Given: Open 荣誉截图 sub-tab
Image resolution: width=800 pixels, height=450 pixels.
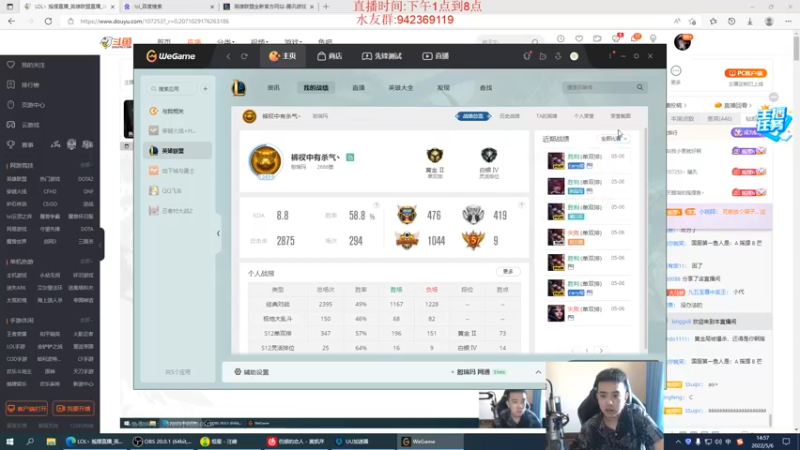Looking at the screenshot, I should click(620, 116).
